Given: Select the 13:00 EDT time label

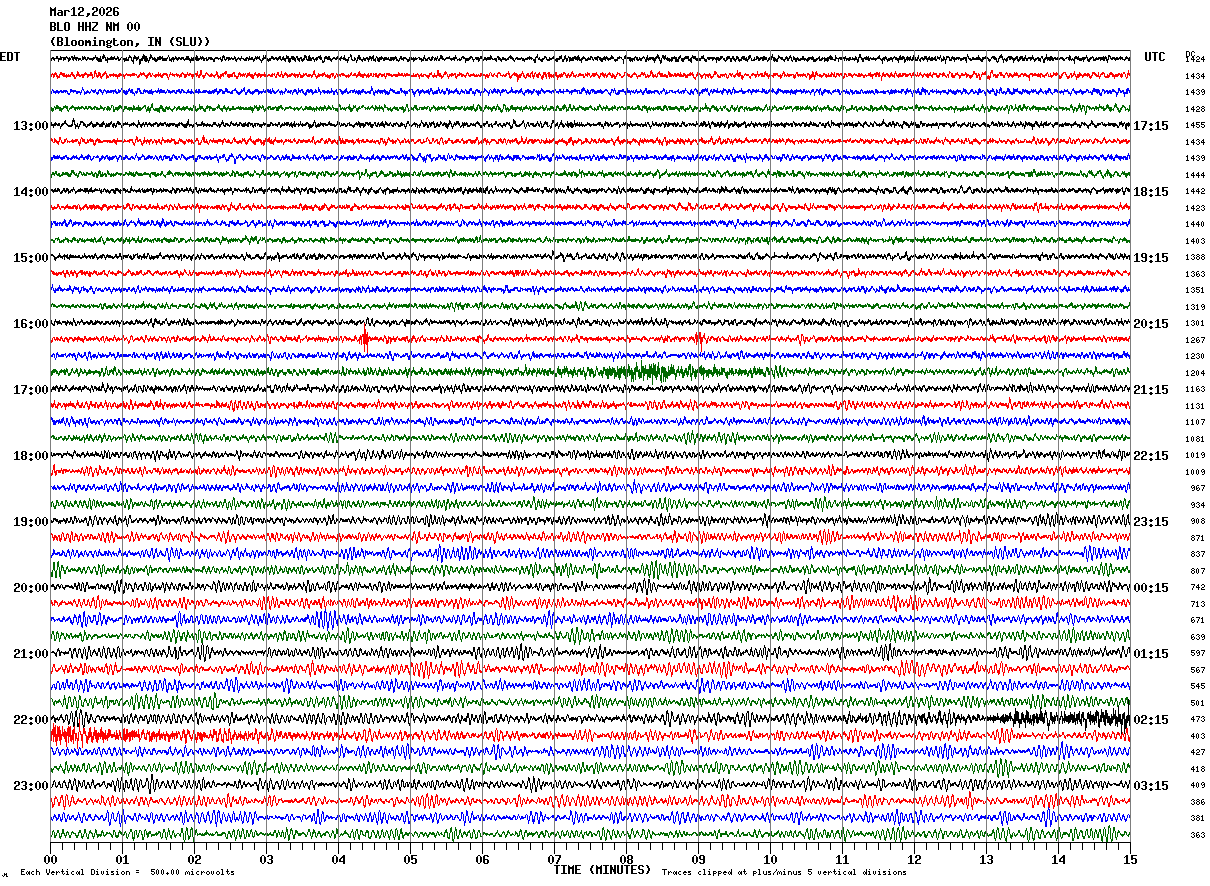Looking at the screenshot, I should click(x=30, y=126).
